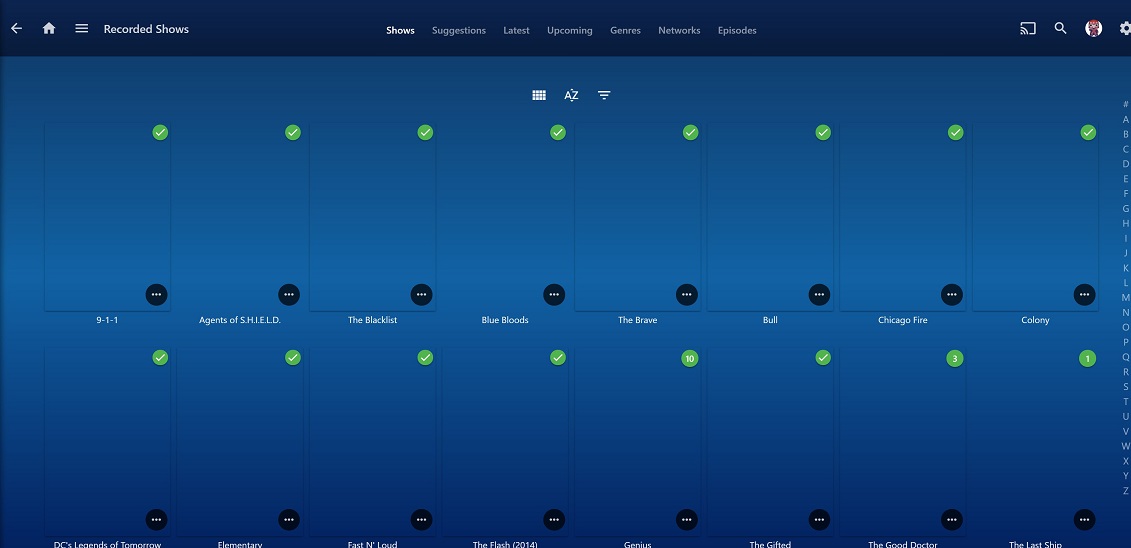Open more options for Blue Bloods

(x=554, y=294)
